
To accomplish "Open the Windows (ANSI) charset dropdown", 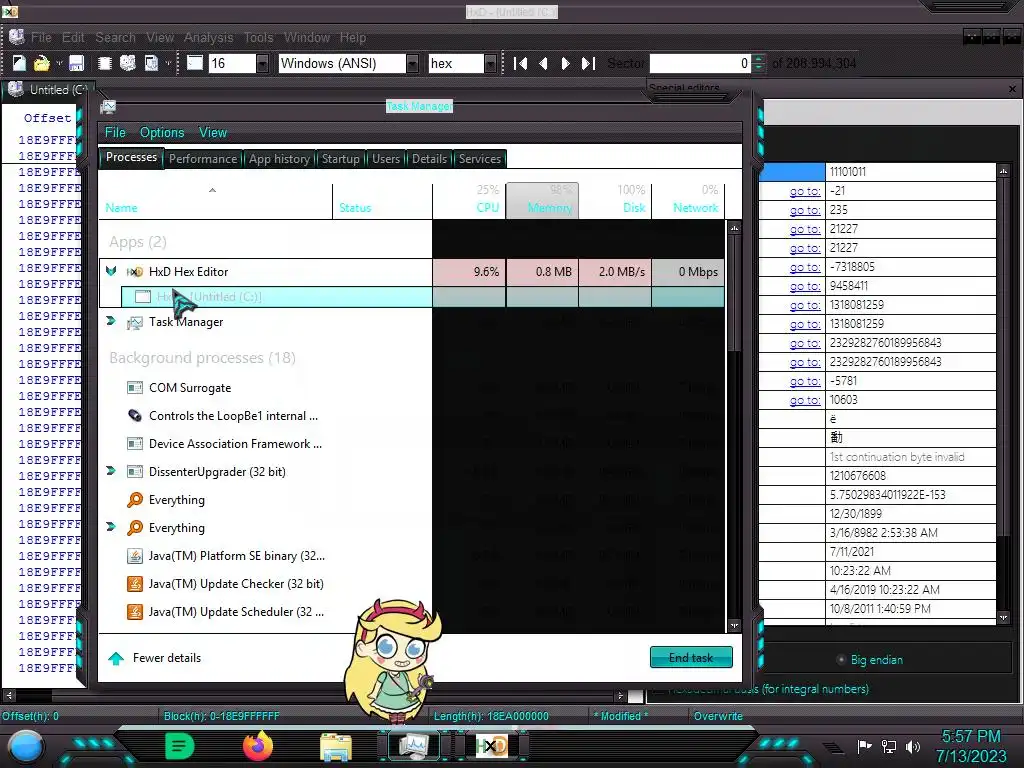I will tap(412, 63).
